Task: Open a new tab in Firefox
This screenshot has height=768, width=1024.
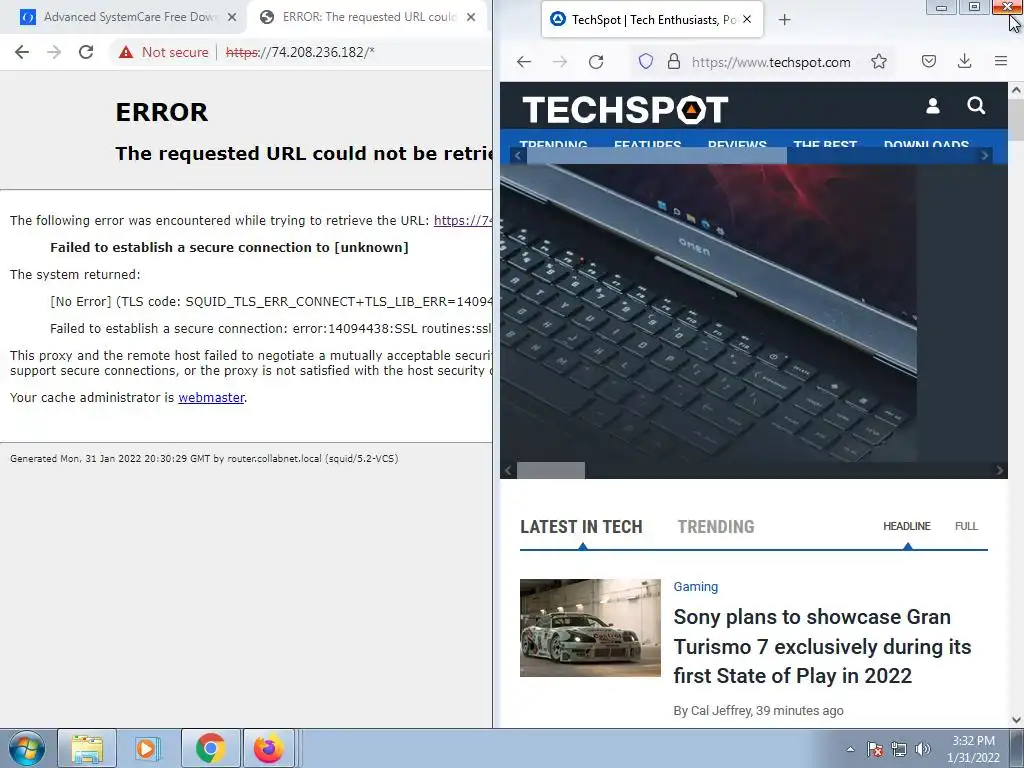Action: [784, 20]
